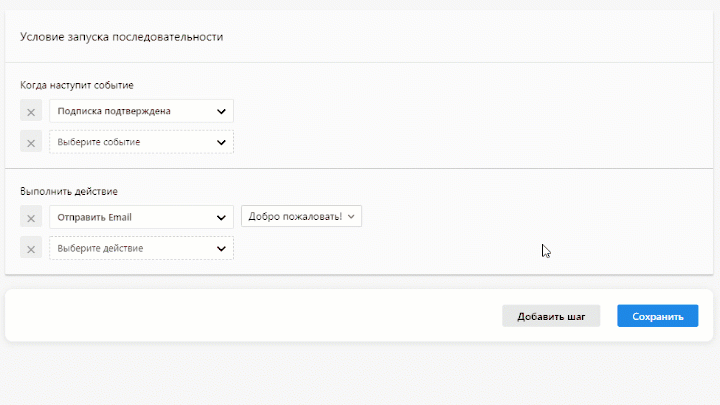The image size is (720, 405).
Task: Click the 'Выполнить действие' section label
Action: [x=69, y=191]
